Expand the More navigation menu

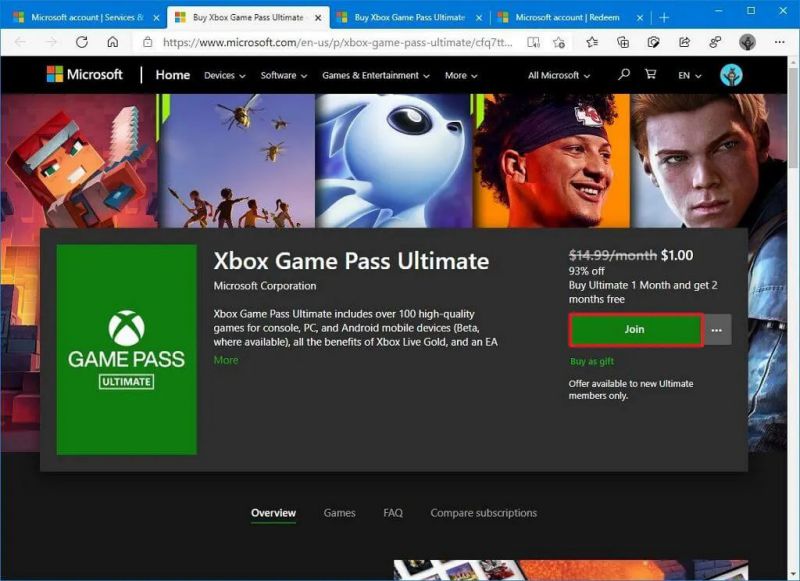pos(461,75)
